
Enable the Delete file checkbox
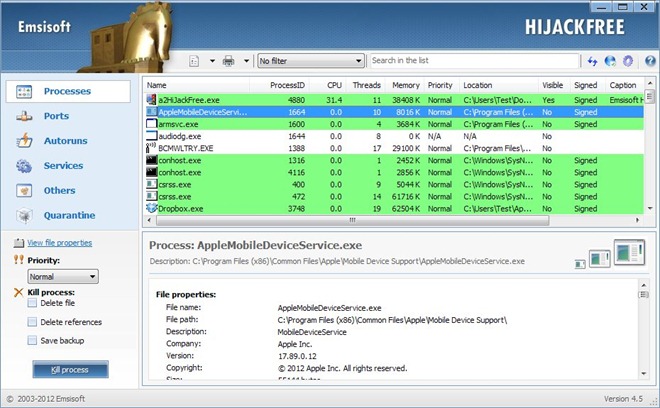click(32, 303)
